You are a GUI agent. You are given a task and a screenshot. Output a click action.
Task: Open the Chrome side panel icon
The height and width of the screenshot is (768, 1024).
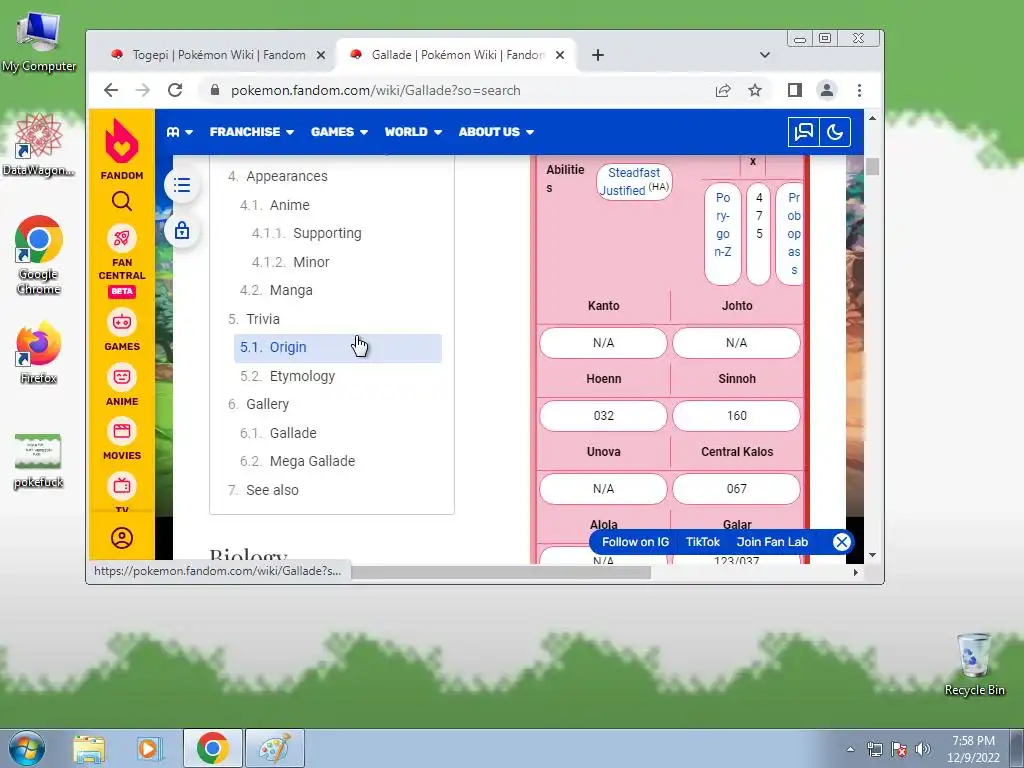[794, 90]
